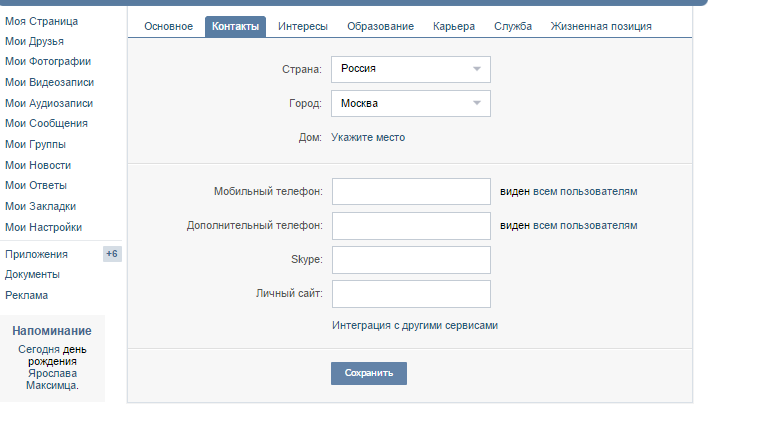The width and height of the screenshot is (784, 421).
Task: Expand the Город city dropdown showing Москва
Action: [x=411, y=104]
